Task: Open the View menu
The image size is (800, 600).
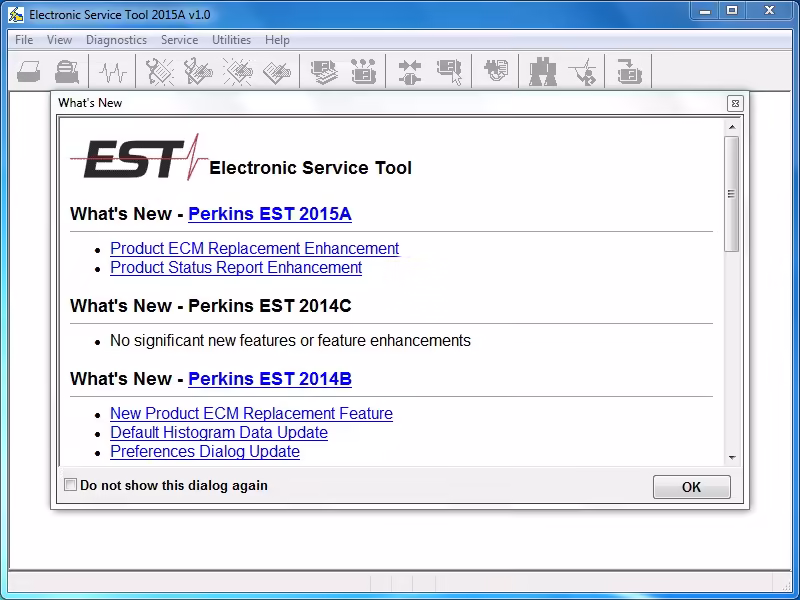Action: (x=59, y=40)
